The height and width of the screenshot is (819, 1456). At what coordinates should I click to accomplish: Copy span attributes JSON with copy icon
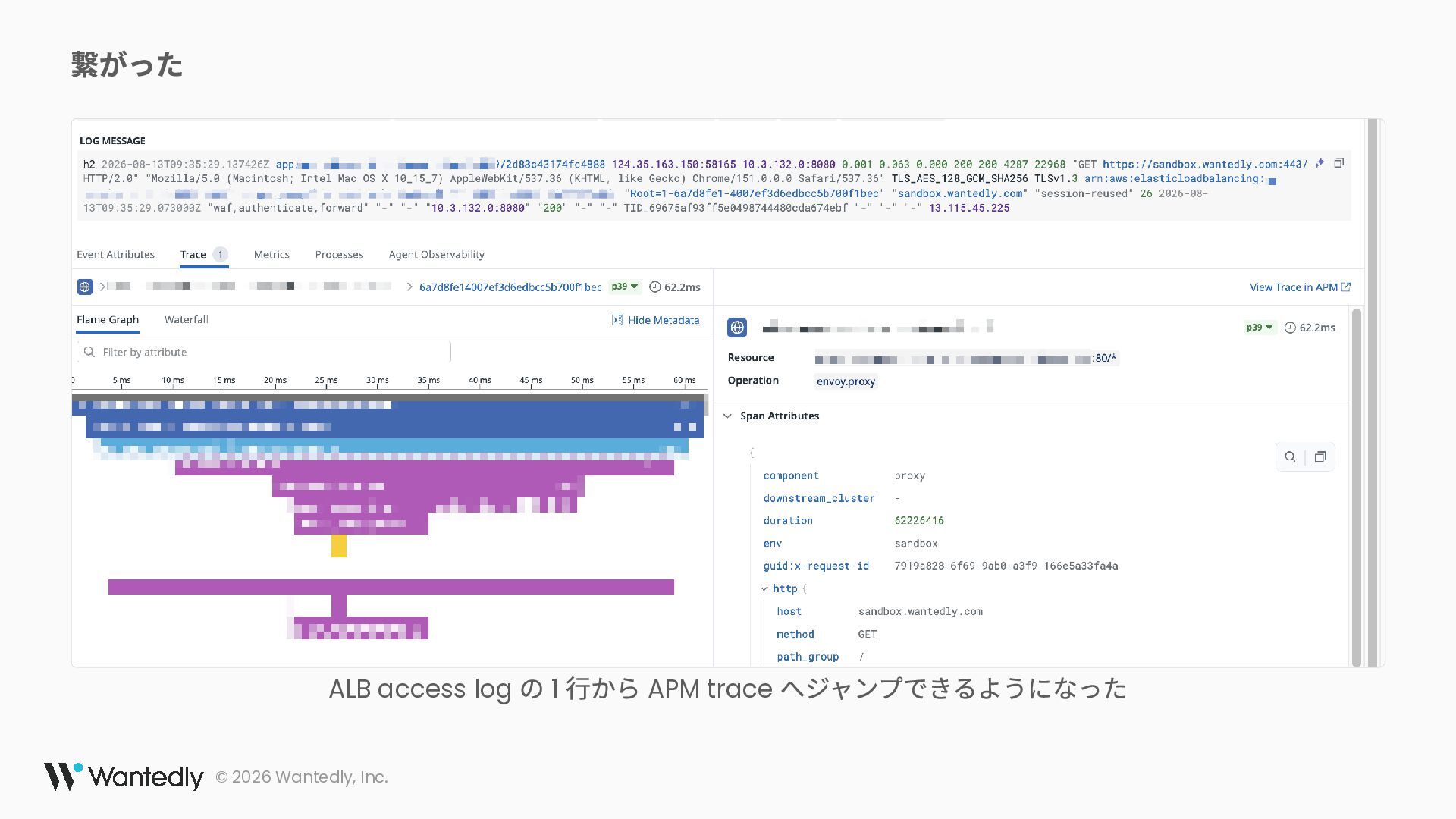click(x=1320, y=457)
